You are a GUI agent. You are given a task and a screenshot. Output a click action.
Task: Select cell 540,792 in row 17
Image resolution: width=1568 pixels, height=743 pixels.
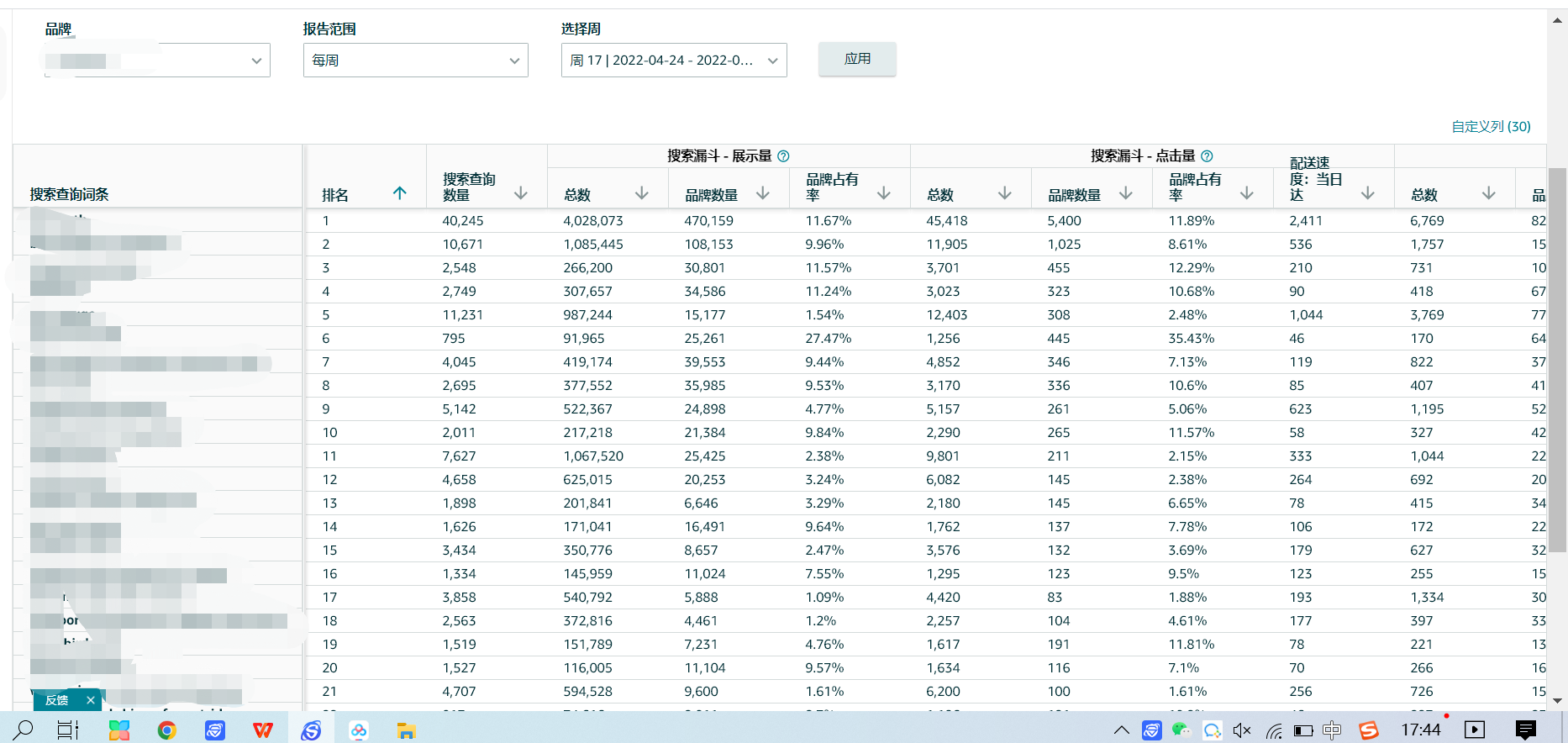point(587,598)
